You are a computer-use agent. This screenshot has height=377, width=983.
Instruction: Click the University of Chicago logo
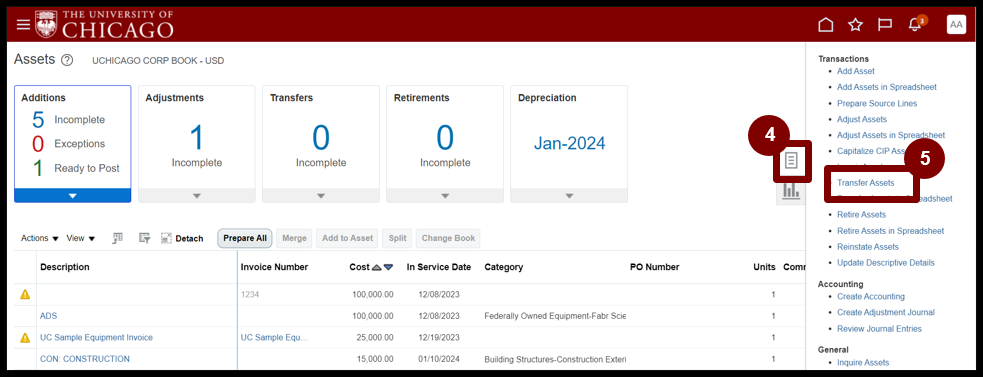pyautogui.click(x=104, y=24)
